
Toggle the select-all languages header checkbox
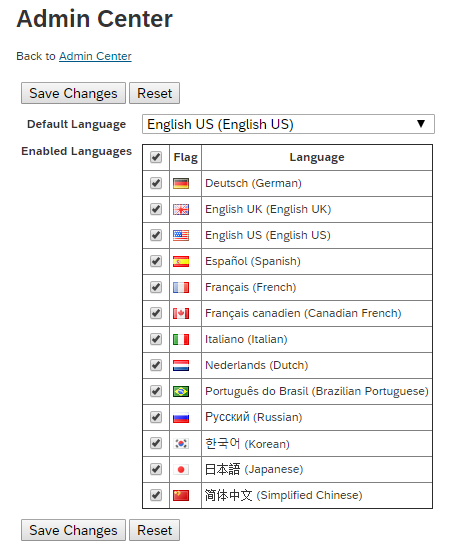[x=156, y=157]
